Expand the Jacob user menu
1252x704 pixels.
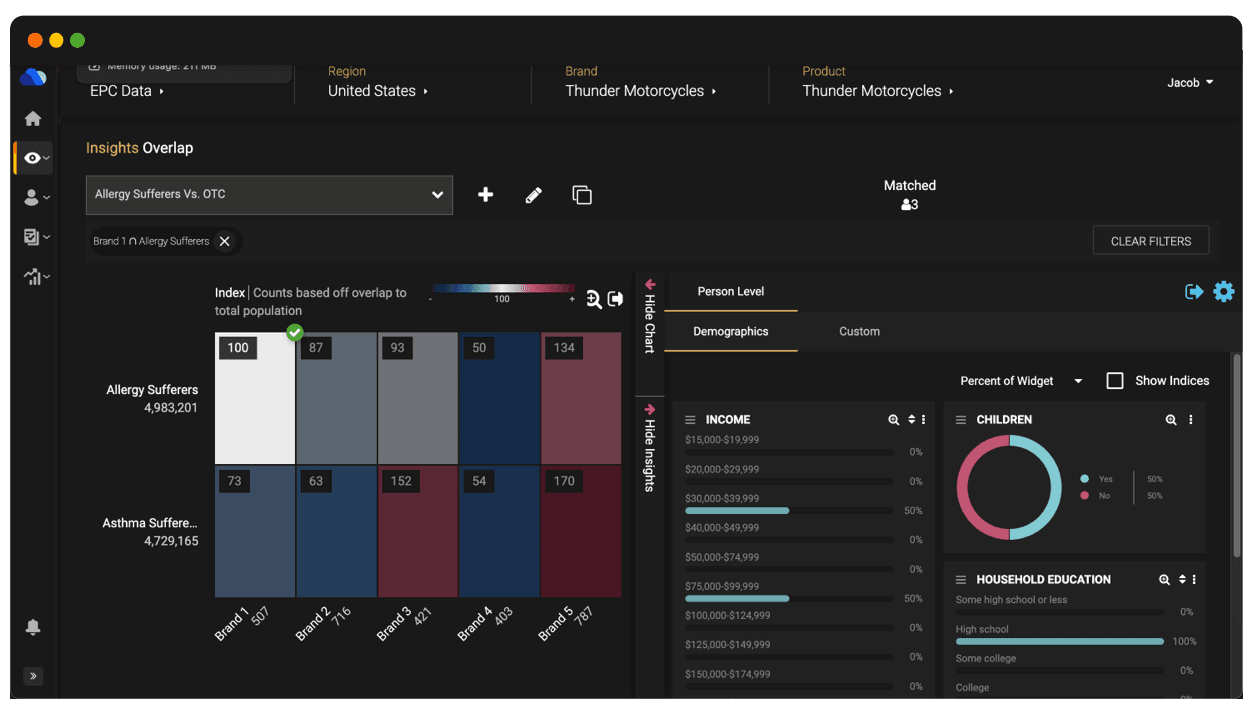(x=1190, y=83)
